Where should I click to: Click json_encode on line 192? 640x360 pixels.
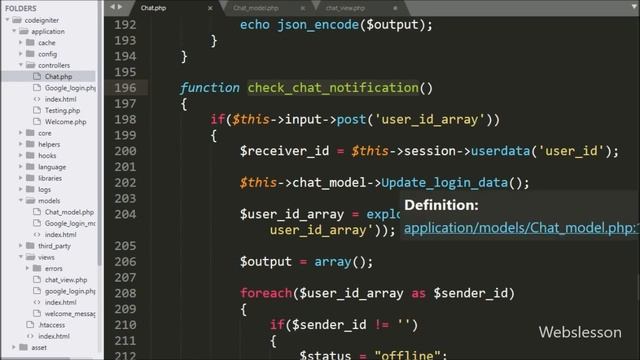pos(318,25)
